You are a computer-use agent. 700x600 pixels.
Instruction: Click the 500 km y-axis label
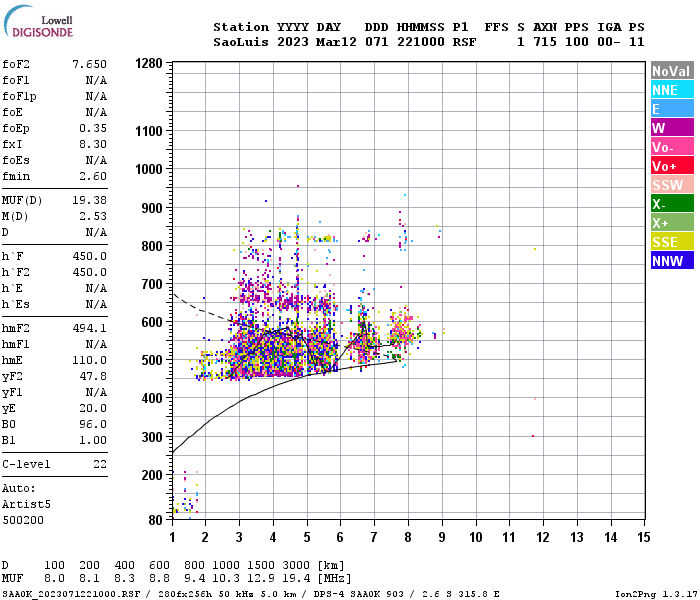coord(152,360)
